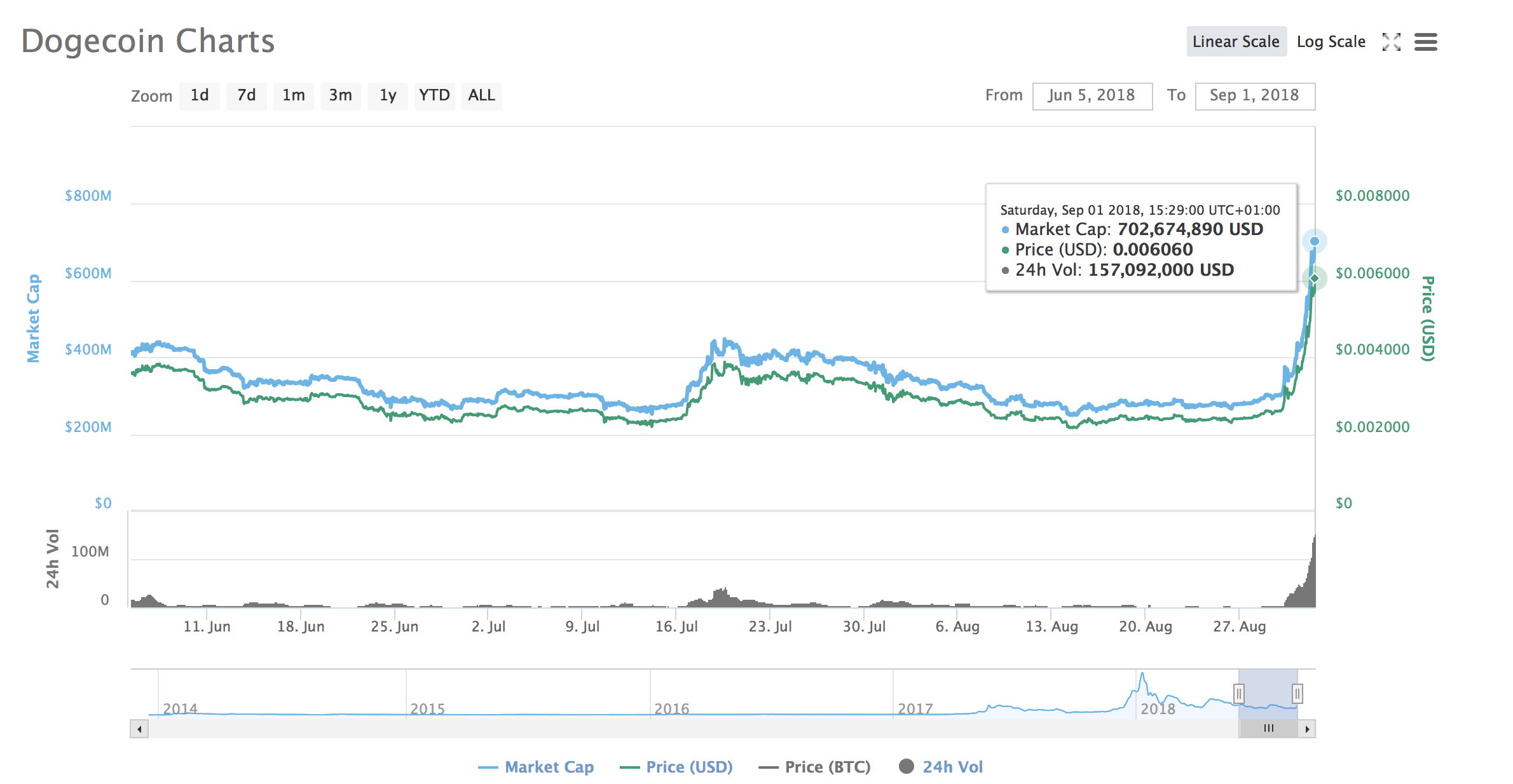Switch to Linear Scale
The height and width of the screenshot is (784, 1513).
coord(1236,41)
